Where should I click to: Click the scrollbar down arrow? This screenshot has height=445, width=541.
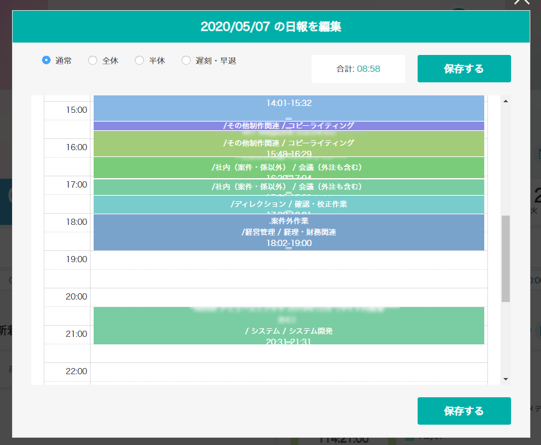(505, 379)
